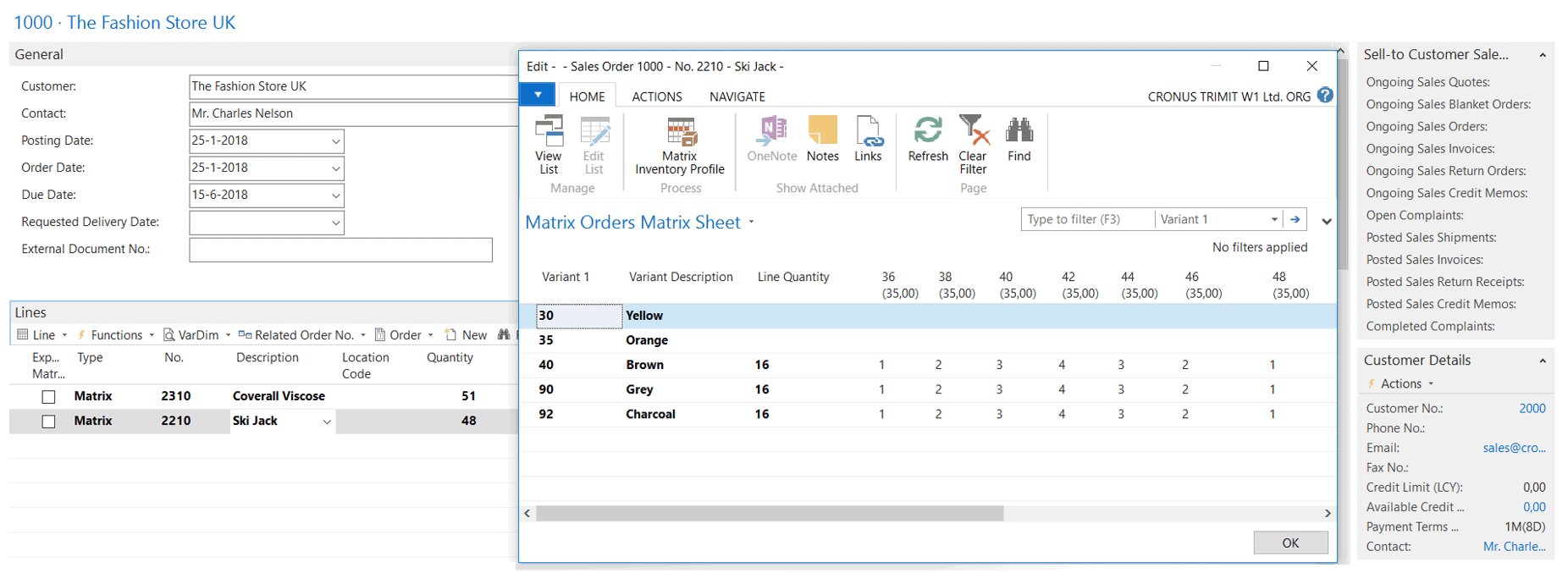Image resolution: width=1568 pixels, height=573 pixels.
Task: Click the External Document No. input field
Action: [340, 250]
